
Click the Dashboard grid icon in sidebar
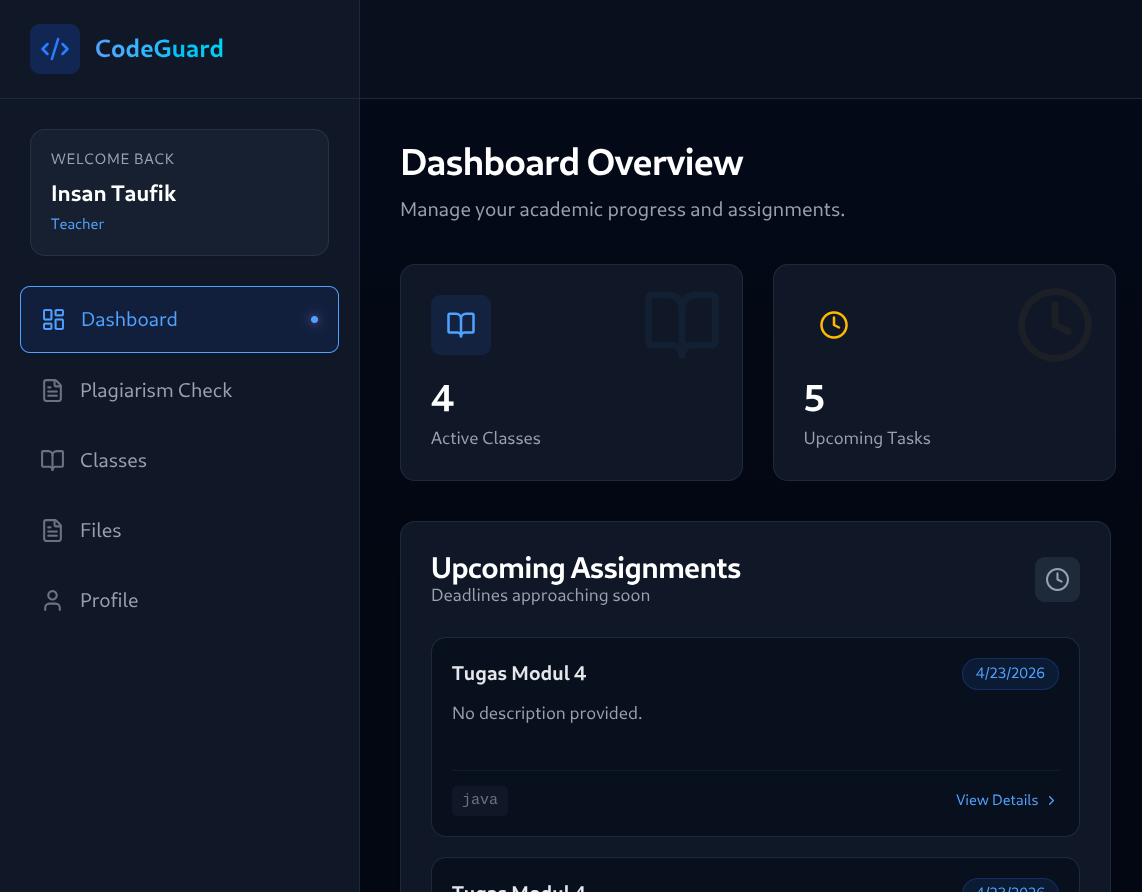53,320
